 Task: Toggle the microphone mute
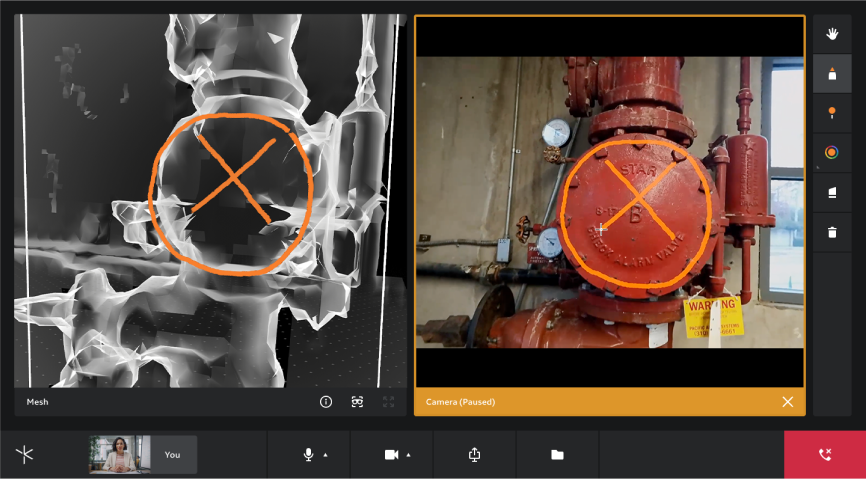(x=309, y=455)
